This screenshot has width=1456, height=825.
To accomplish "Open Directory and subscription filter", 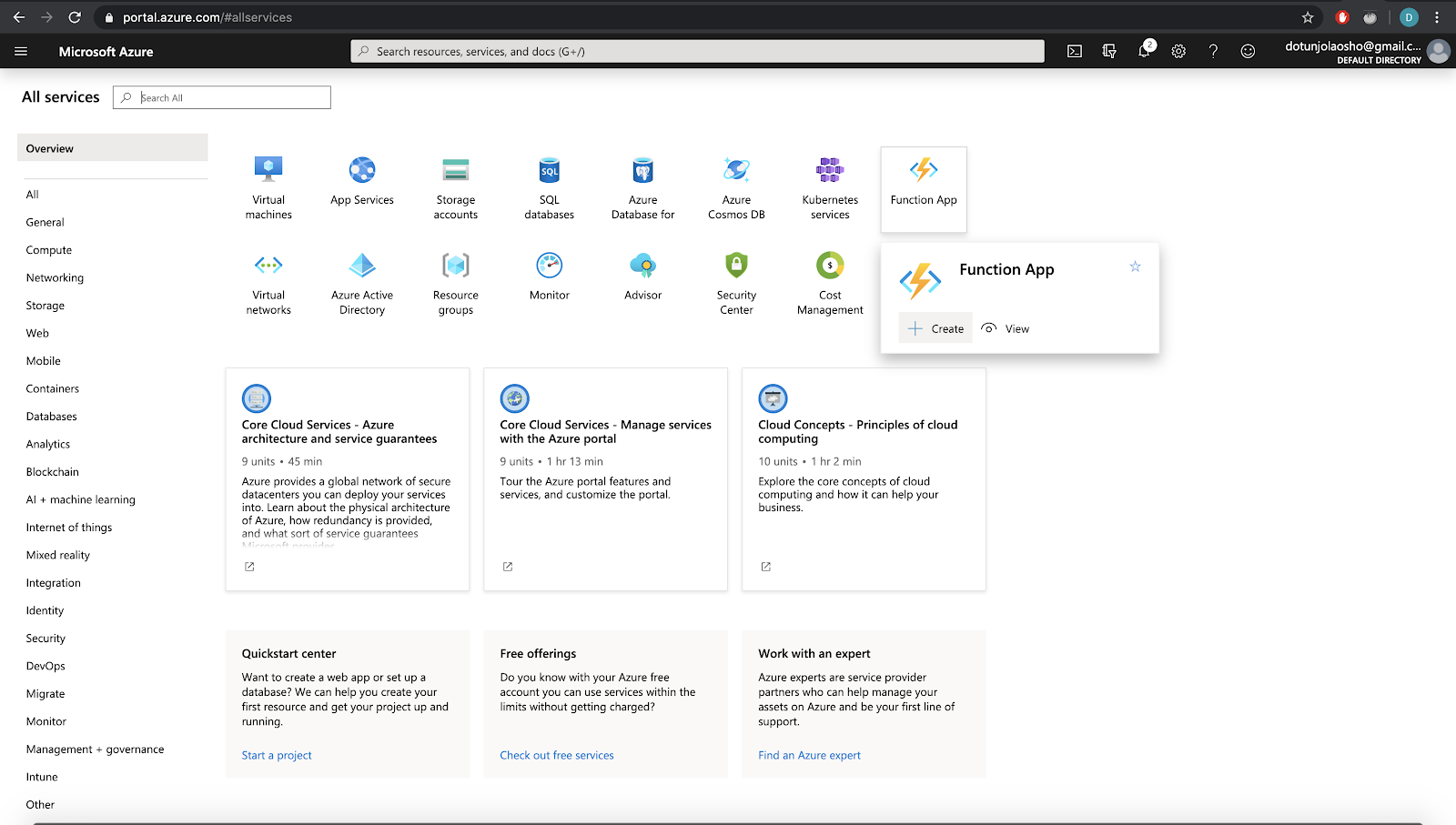I will tap(1109, 52).
